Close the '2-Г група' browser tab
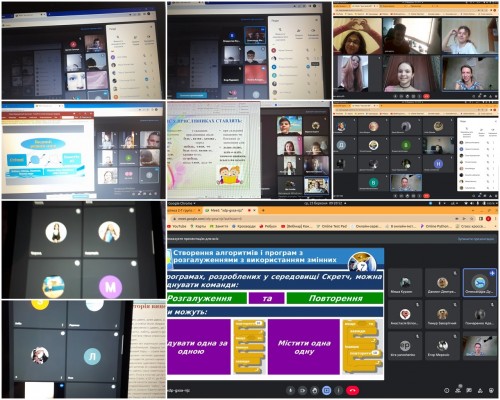 [199, 211]
